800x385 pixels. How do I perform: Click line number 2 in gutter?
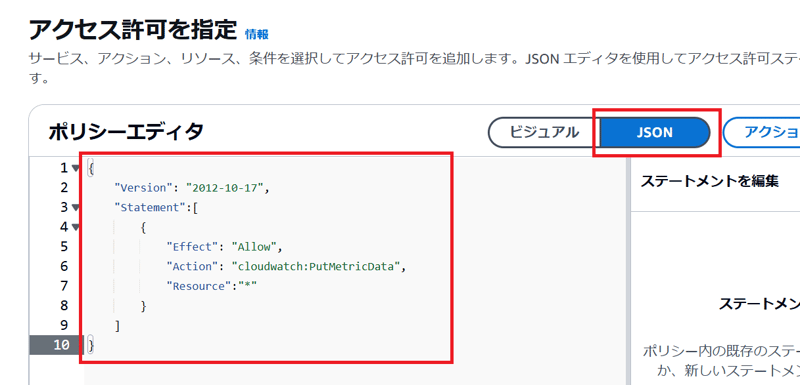64,188
